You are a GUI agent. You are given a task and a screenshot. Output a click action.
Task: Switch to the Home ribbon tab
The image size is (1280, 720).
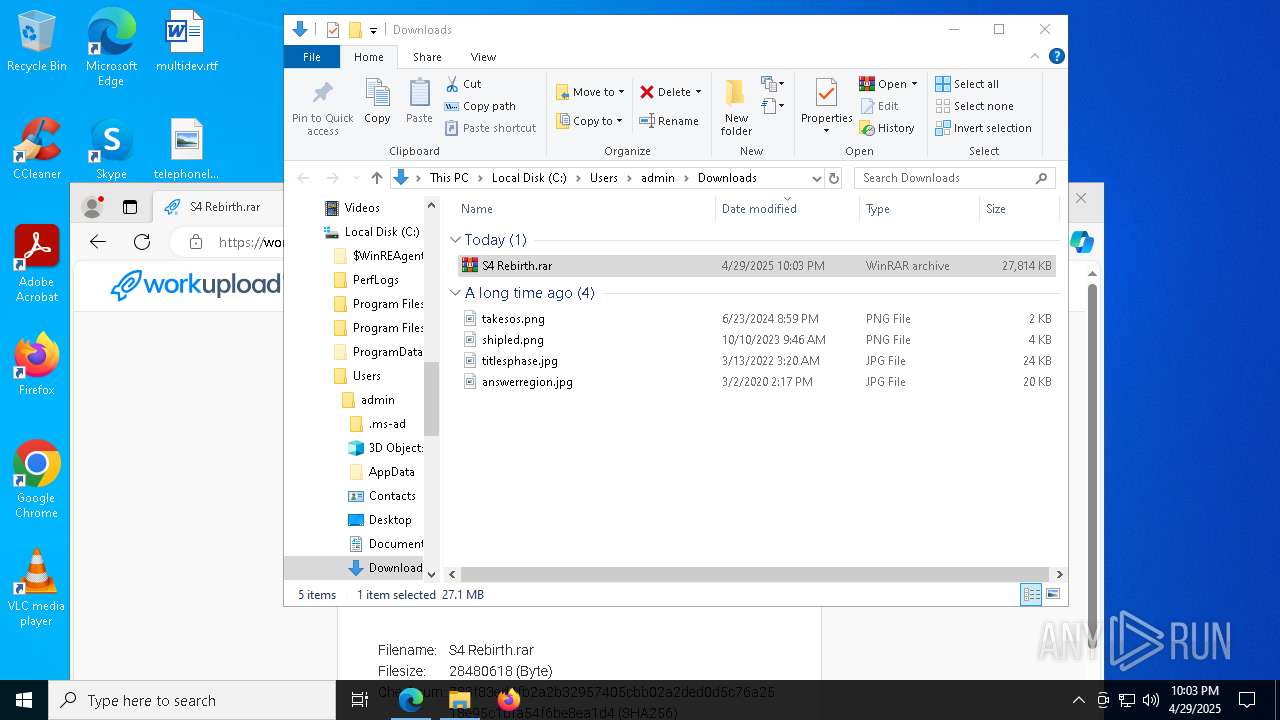click(369, 57)
